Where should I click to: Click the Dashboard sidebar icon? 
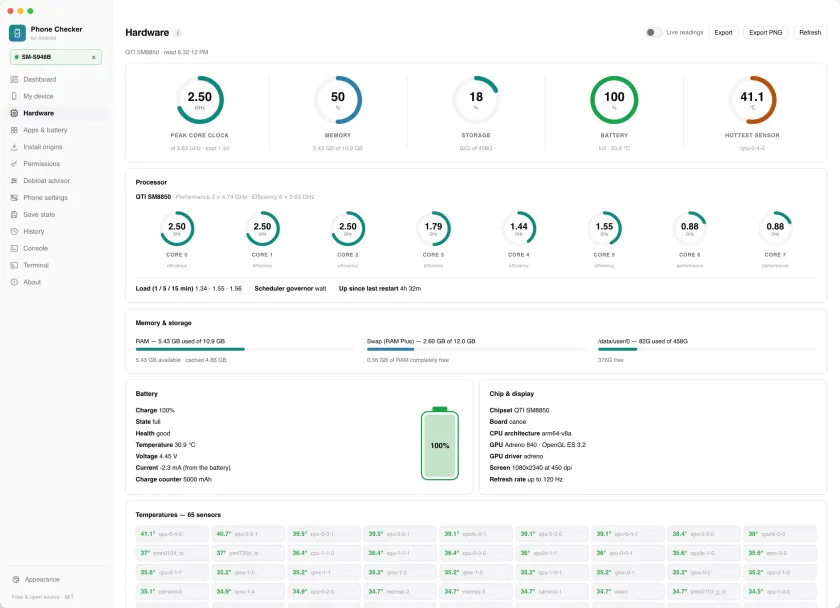tap(14, 79)
